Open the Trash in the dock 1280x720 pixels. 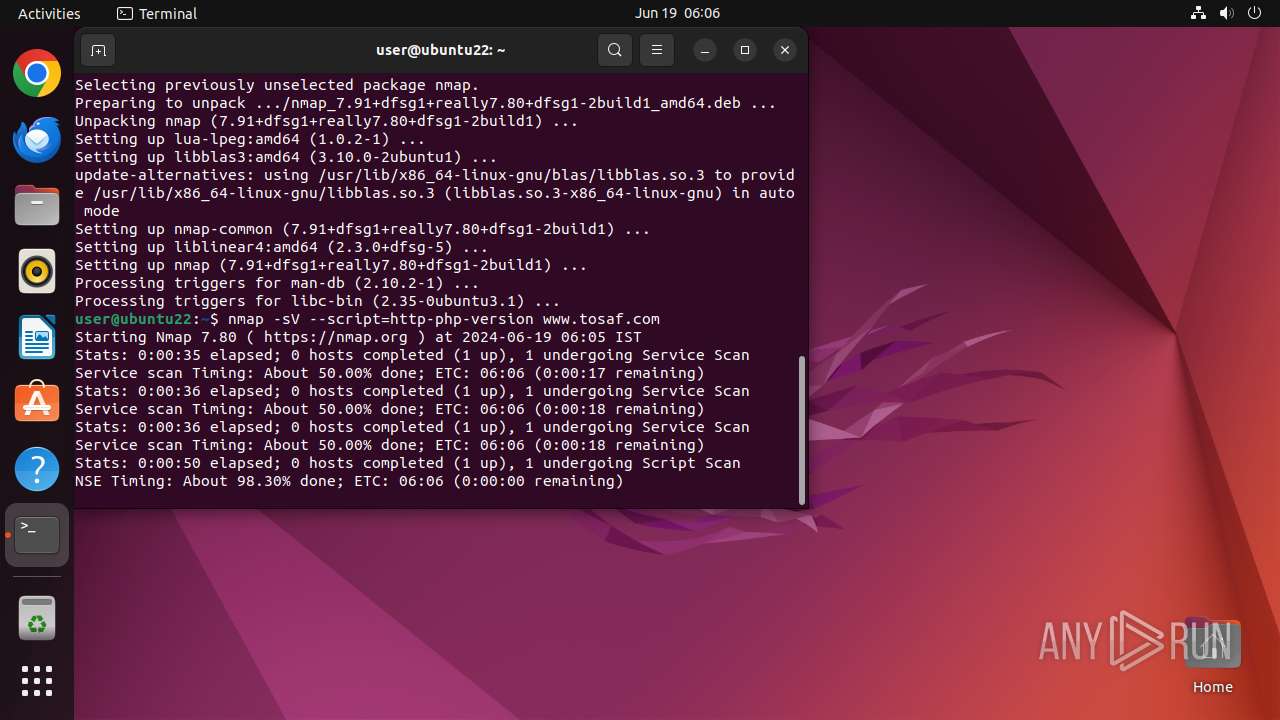click(x=37, y=618)
